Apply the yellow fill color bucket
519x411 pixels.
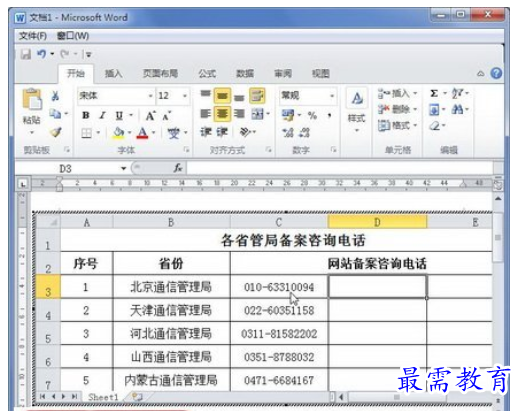coord(118,133)
